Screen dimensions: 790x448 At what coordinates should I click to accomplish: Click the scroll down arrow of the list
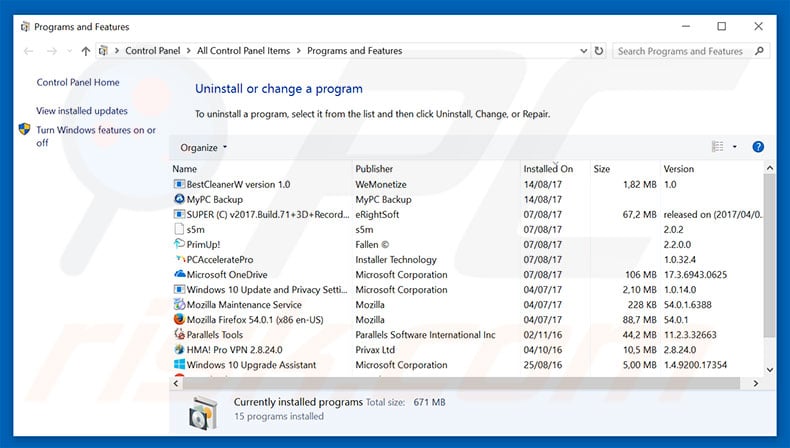pyautogui.click(x=769, y=369)
